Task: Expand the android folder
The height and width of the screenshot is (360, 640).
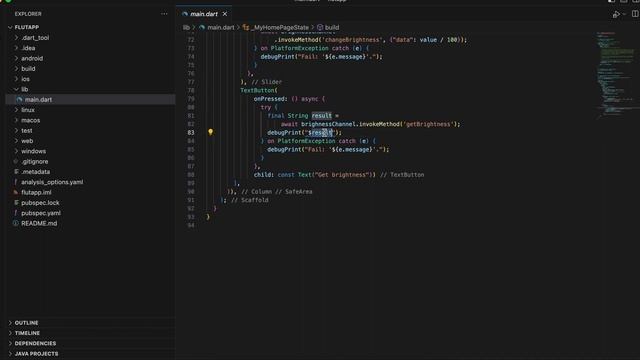Action: point(32,58)
